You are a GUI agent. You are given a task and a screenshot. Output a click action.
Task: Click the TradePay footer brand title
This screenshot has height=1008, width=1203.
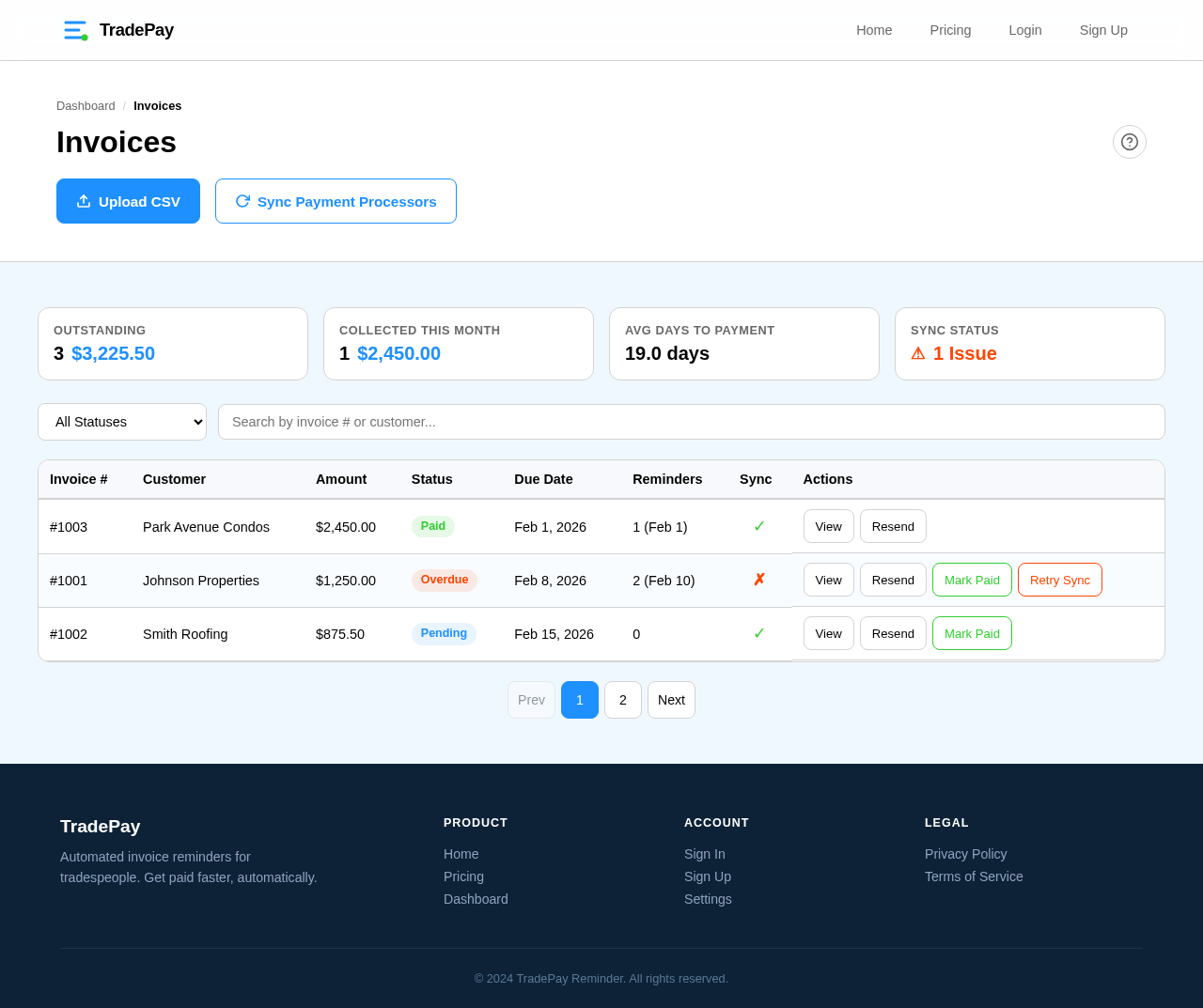point(100,827)
